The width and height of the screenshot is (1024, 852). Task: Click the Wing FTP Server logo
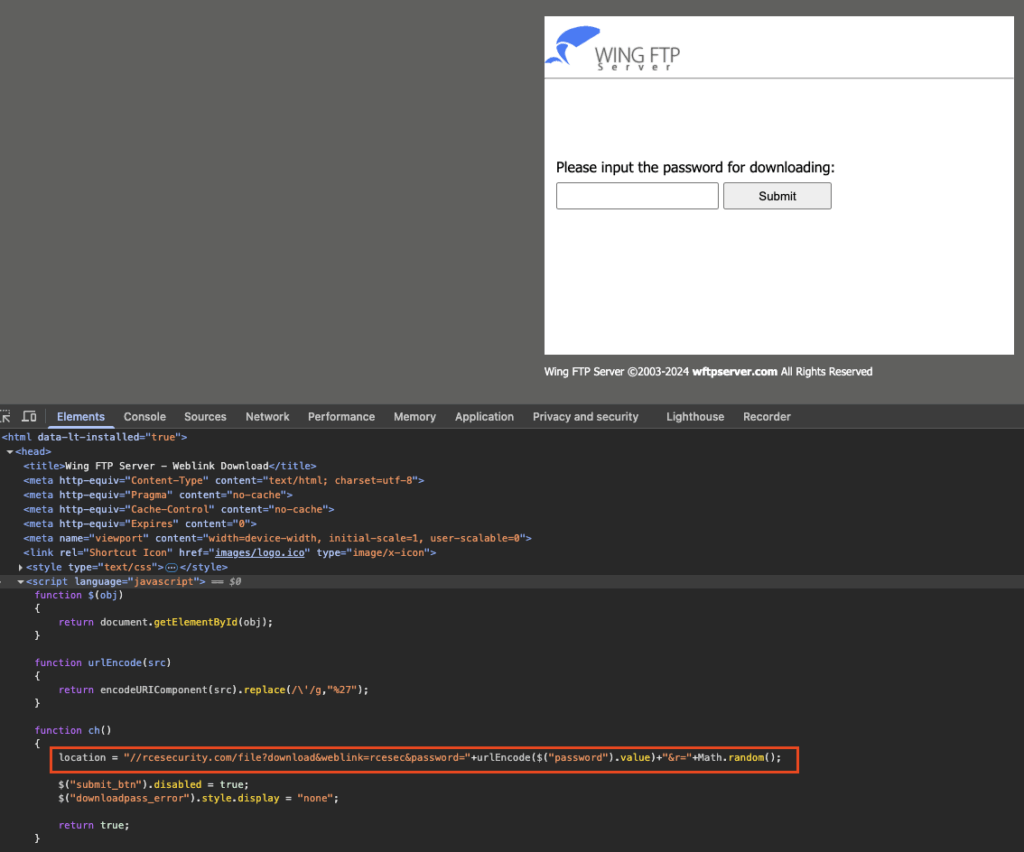613,48
